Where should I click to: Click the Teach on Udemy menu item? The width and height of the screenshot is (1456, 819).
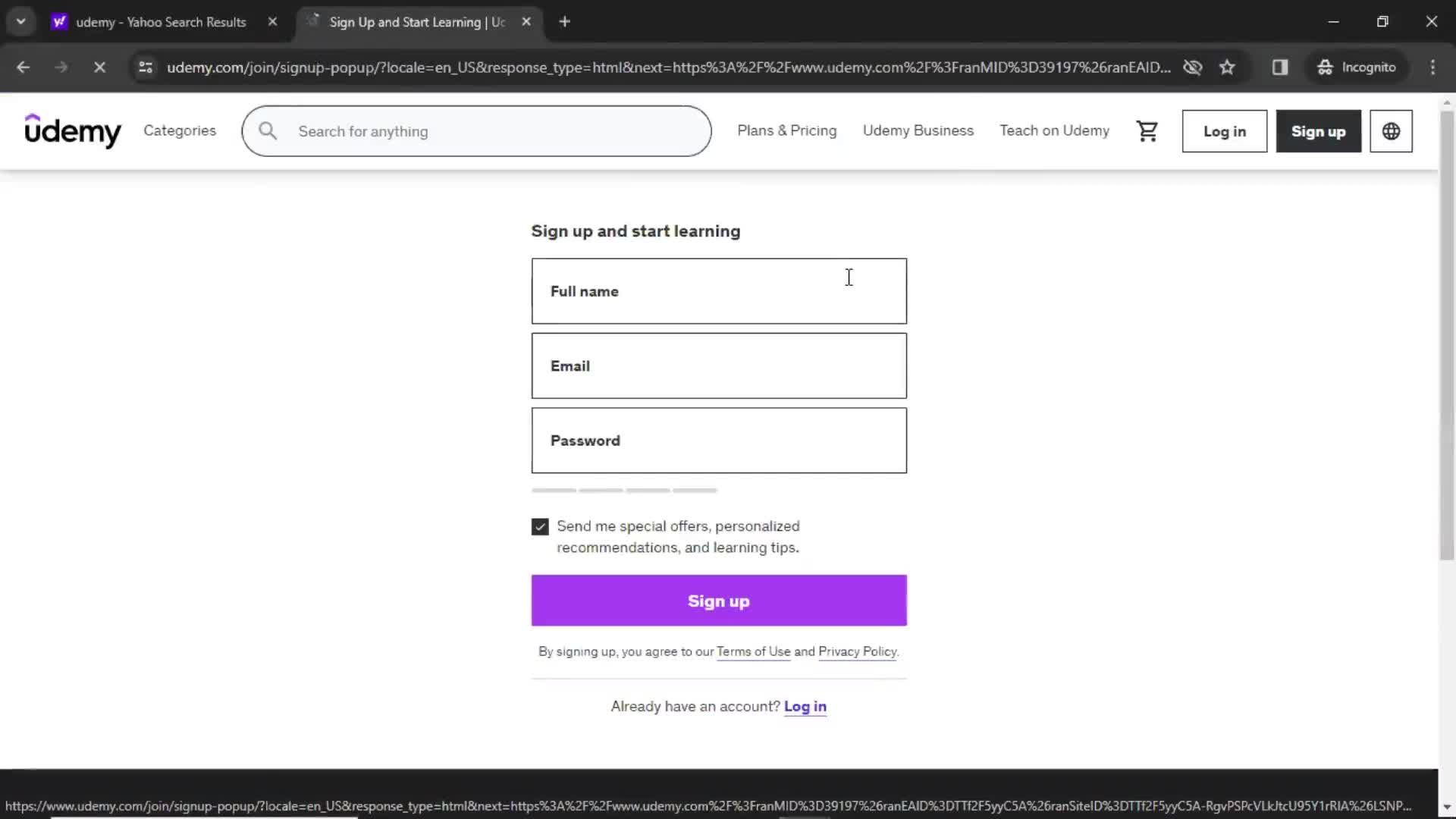pyautogui.click(x=1054, y=130)
